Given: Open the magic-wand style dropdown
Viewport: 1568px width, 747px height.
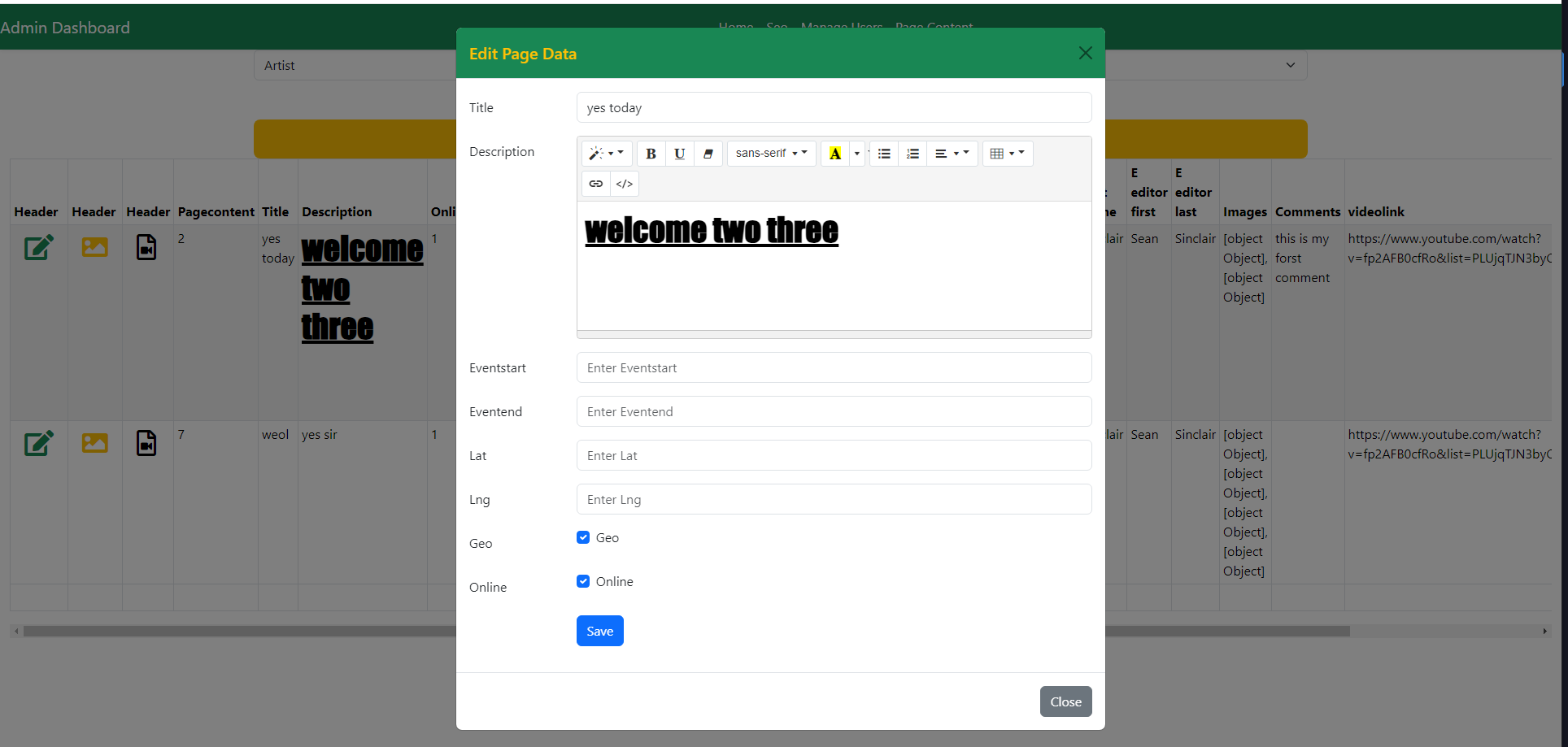Looking at the screenshot, I should point(607,153).
